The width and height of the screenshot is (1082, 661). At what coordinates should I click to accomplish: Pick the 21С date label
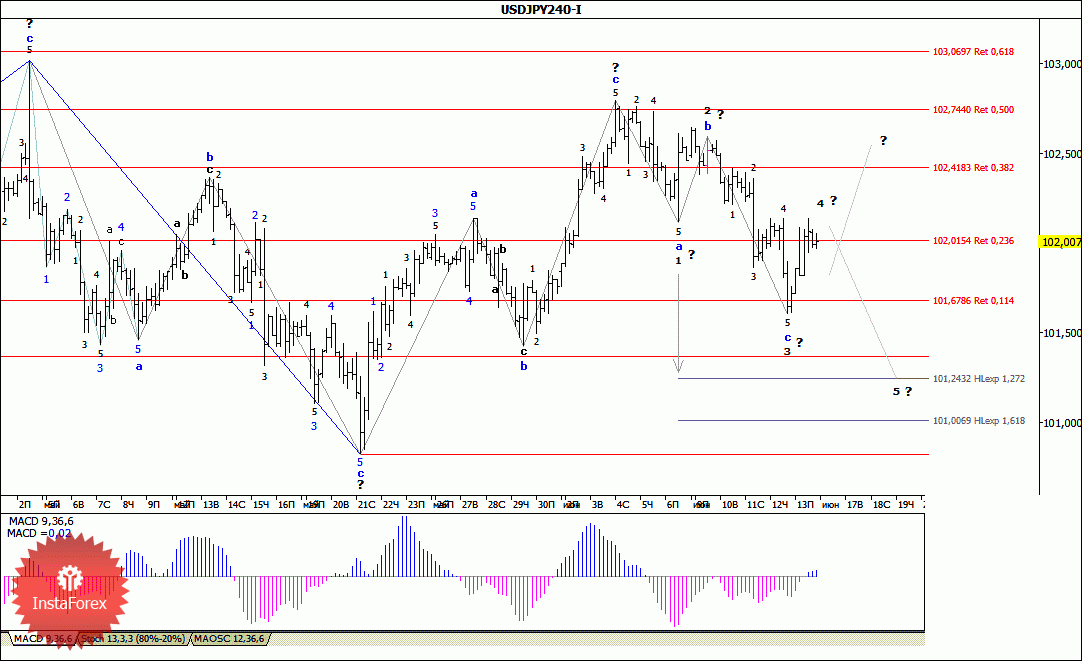click(366, 505)
